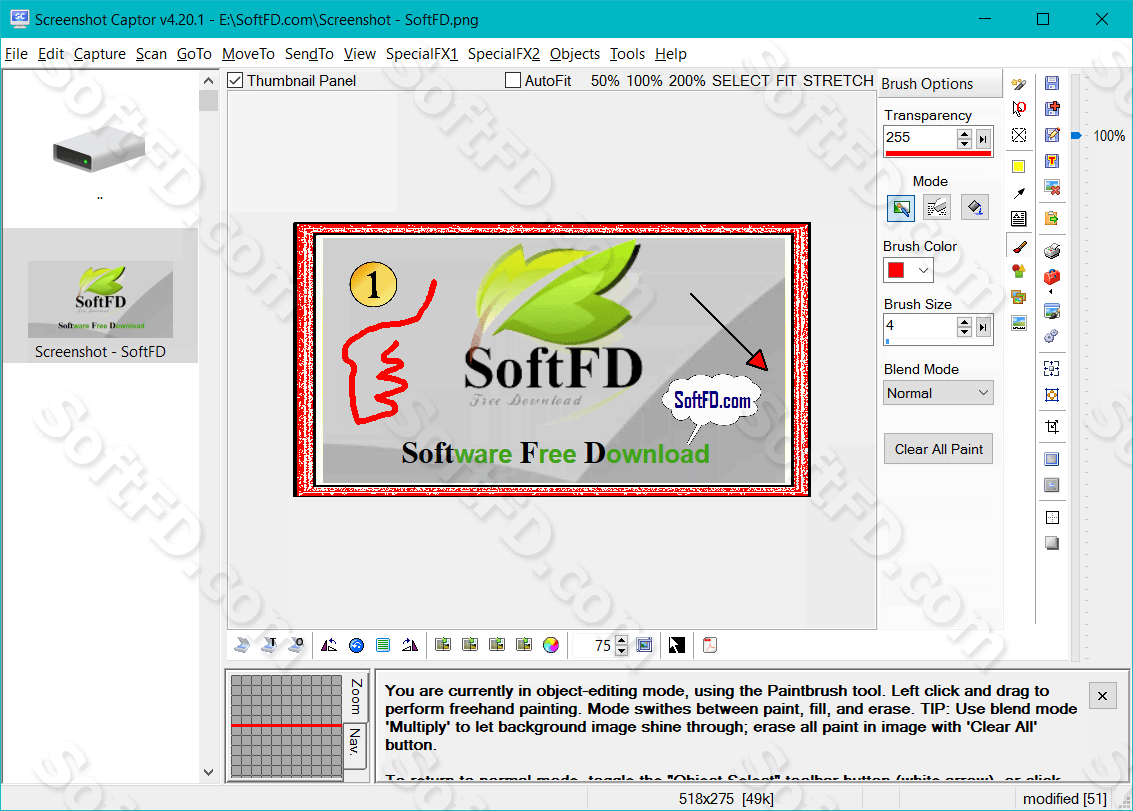Screen dimensions: 1133x811
Task: Open the SendTo menu
Action: point(309,54)
